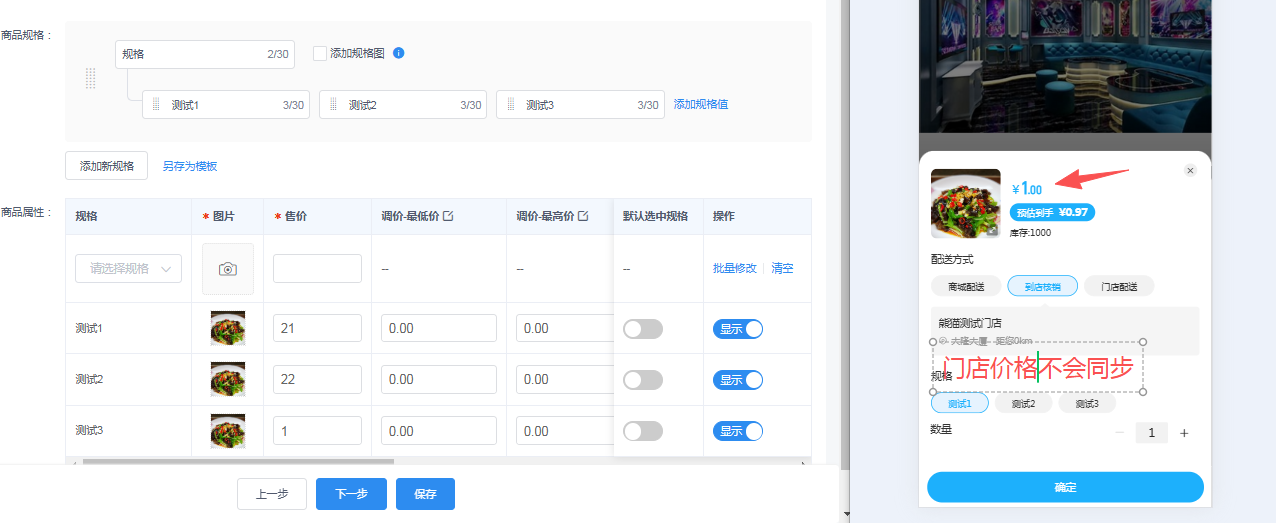Toggle the 显示 switch for 测试2 row
The image size is (1276, 523).
[x=738, y=380]
